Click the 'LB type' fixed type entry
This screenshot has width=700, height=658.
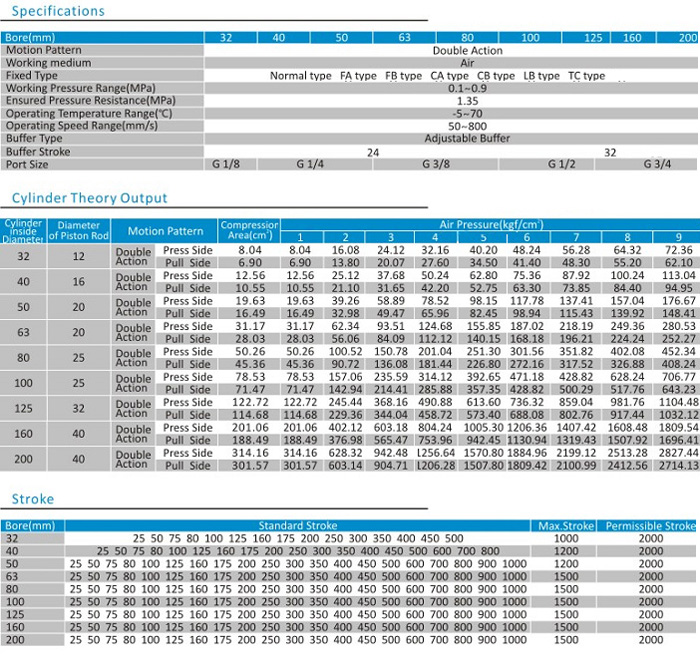pyautogui.click(x=541, y=75)
